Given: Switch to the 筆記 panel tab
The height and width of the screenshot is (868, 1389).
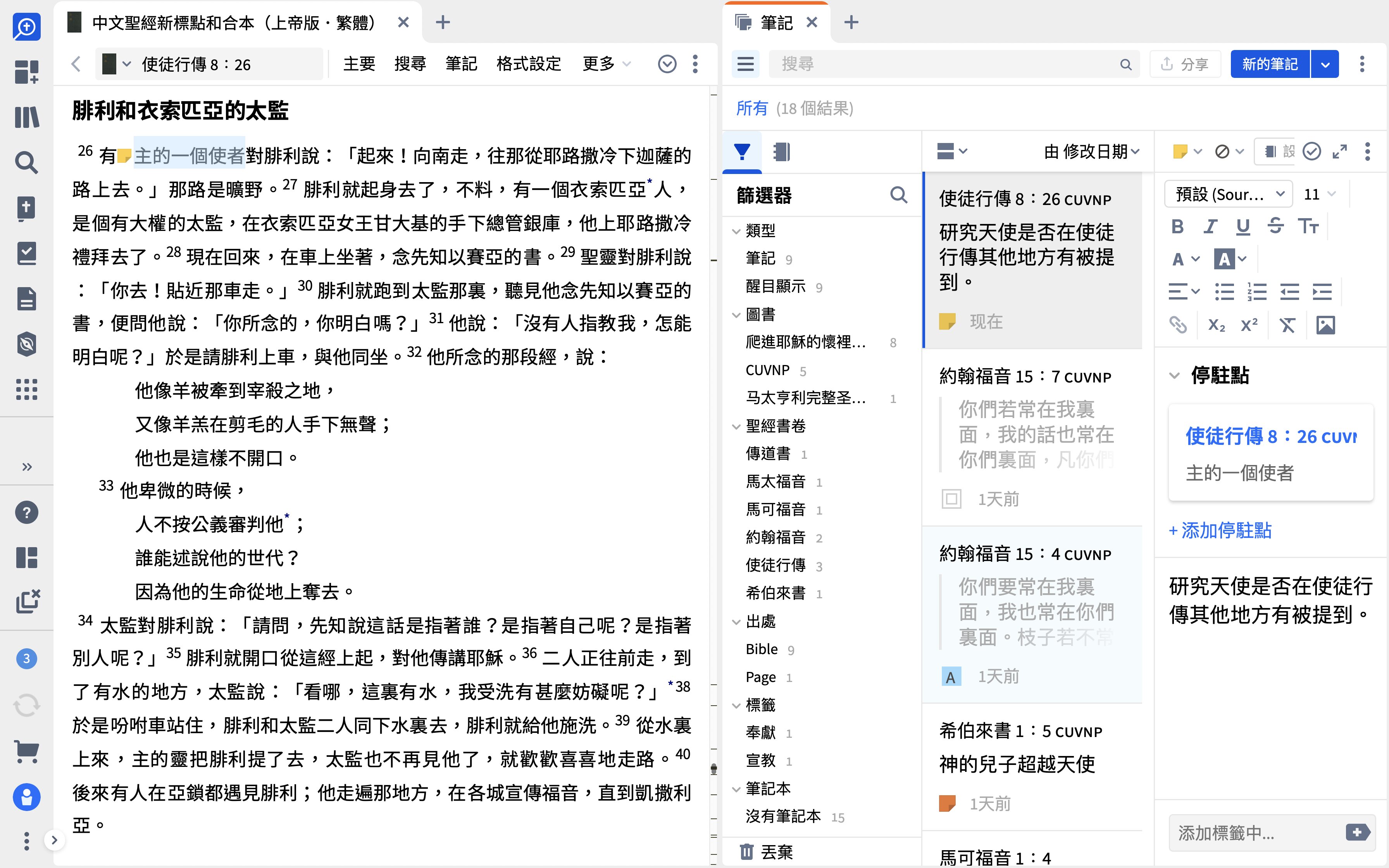Looking at the screenshot, I should point(776,22).
